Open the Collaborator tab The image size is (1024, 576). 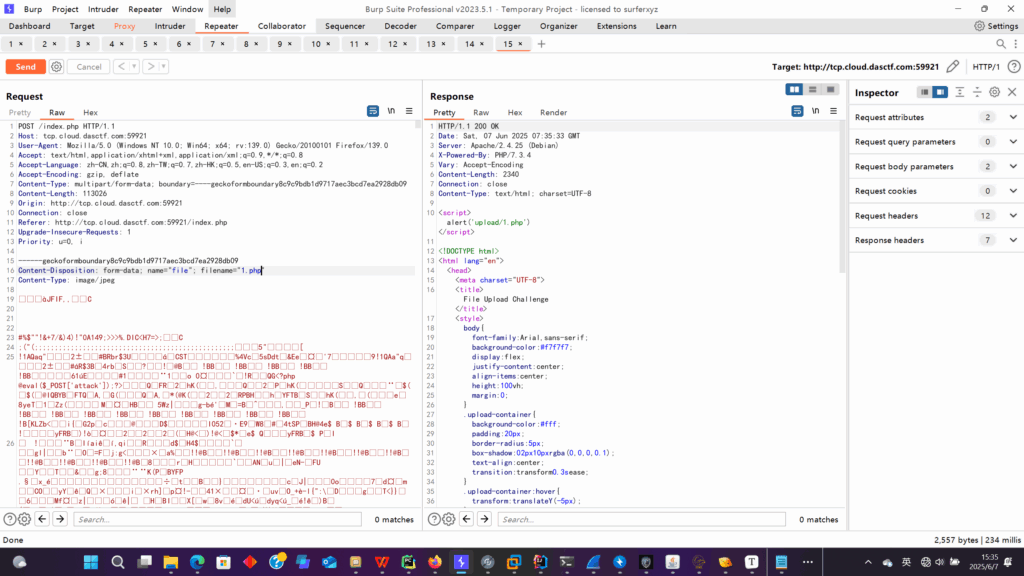click(x=281, y=26)
